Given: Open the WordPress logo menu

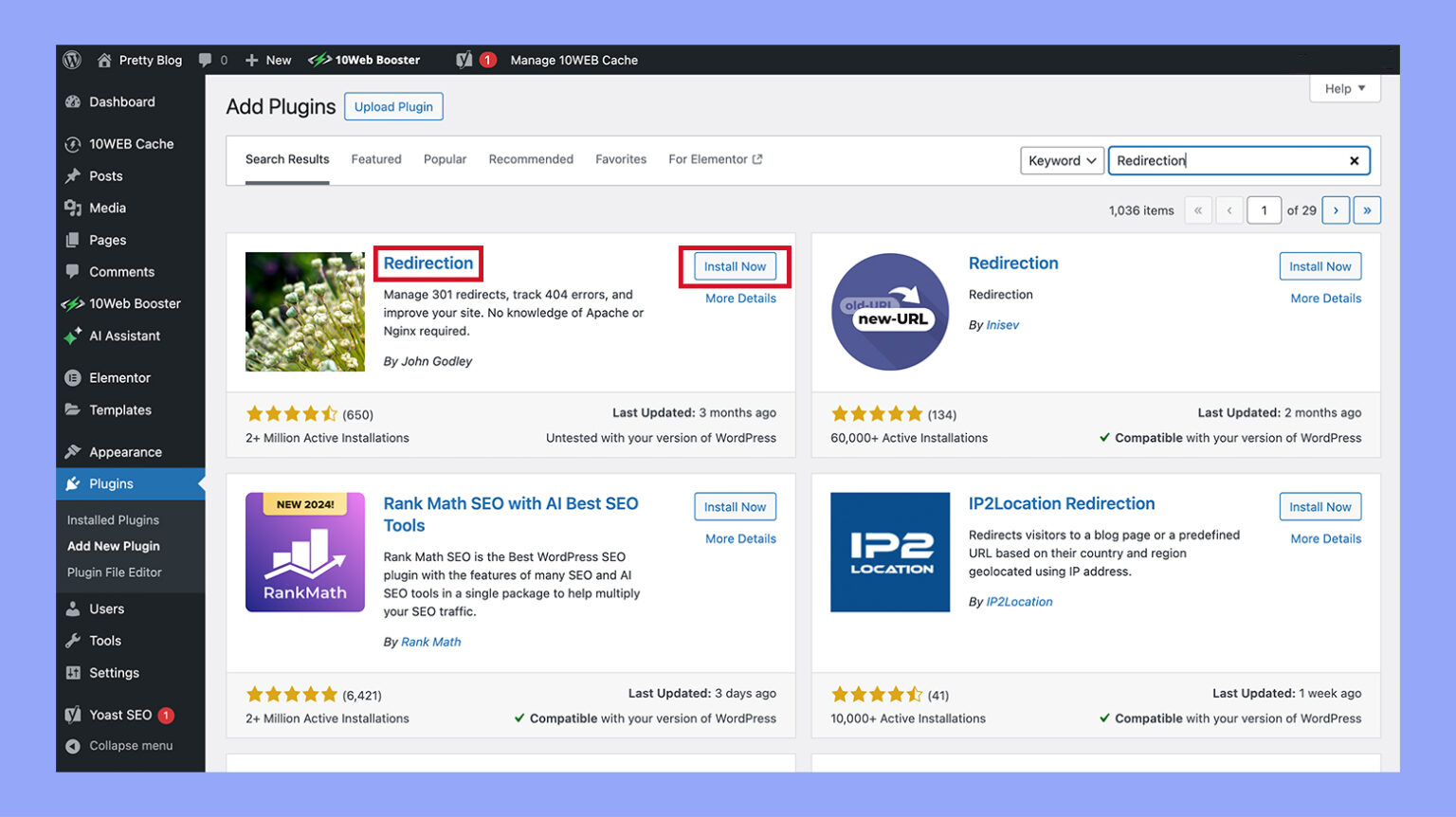Looking at the screenshot, I should (71, 59).
